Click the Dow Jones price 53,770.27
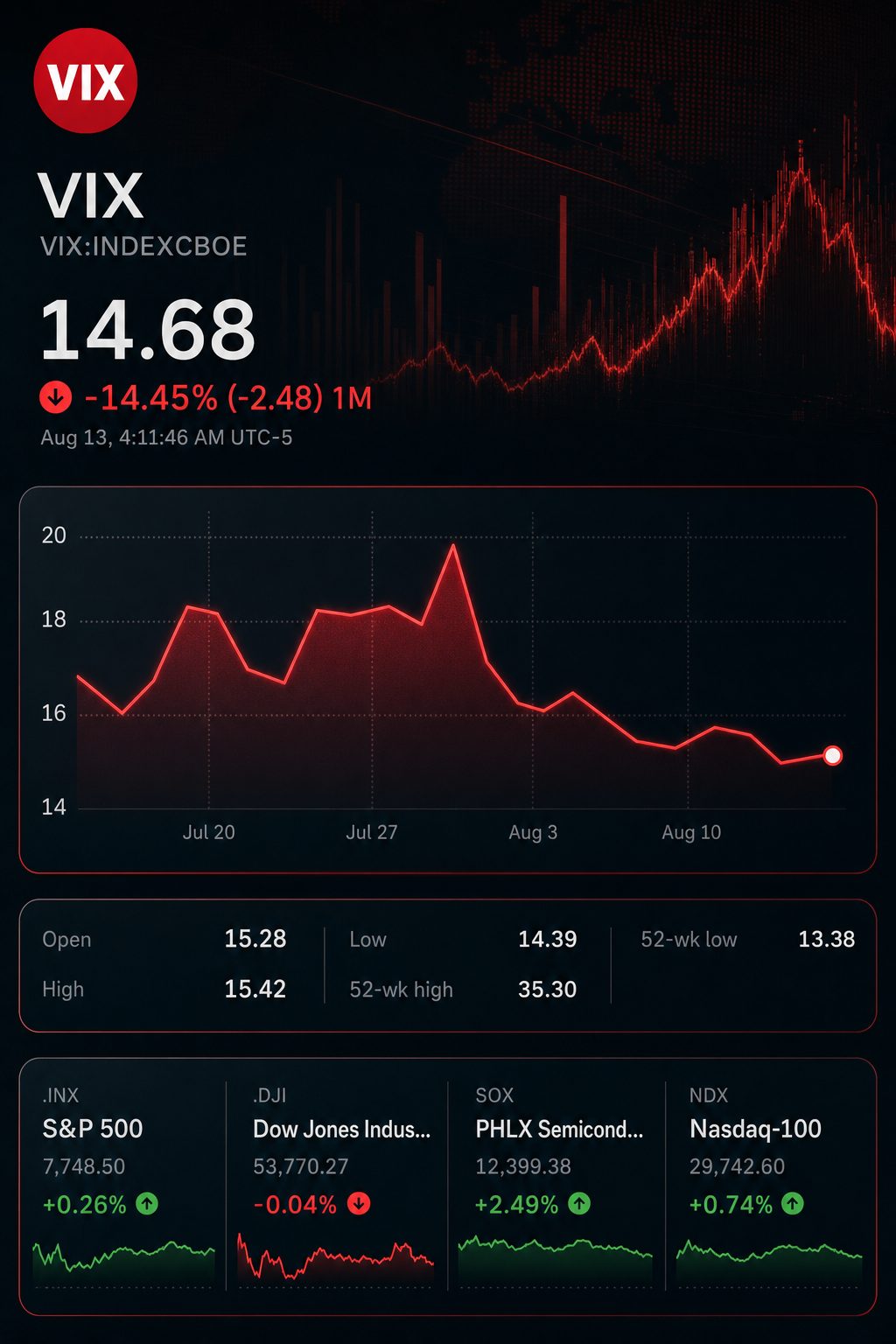896x1344 pixels. [301, 1166]
